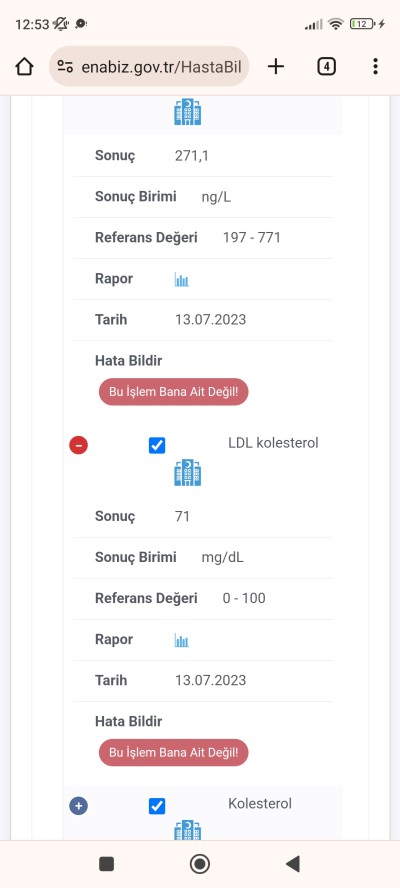Tap the hospital icon under Kolesterol
The width and height of the screenshot is (400, 888).
click(x=188, y=830)
